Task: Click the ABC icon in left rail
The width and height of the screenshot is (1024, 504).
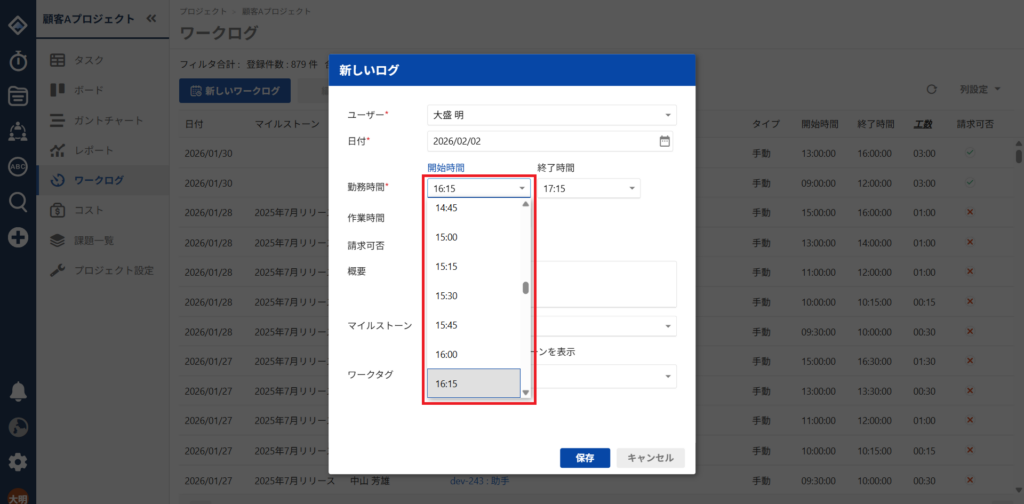Action: [x=17, y=166]
